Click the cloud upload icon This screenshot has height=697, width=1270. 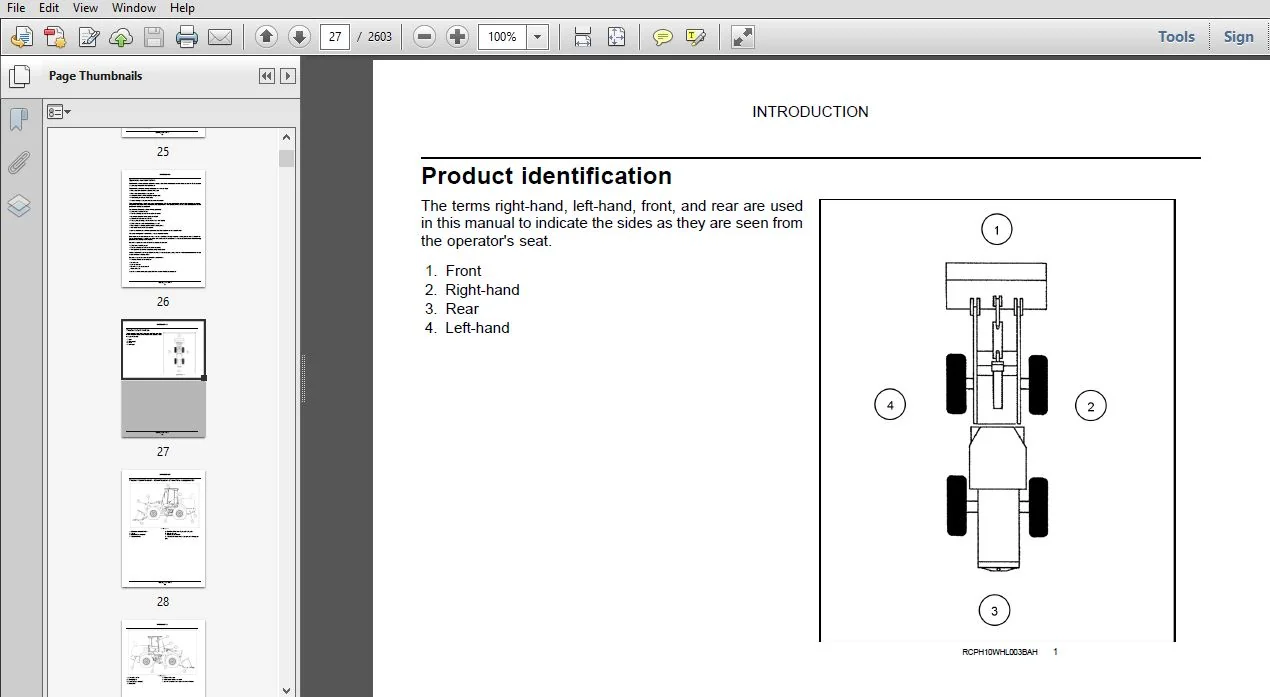pyautogui.click(x=121, y=38)
